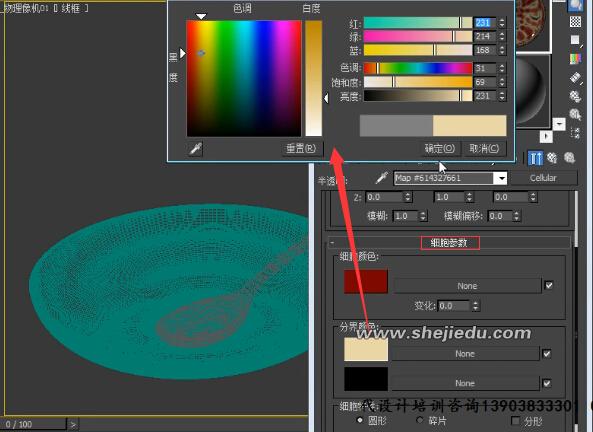Cancel the color selector dialog
Image resolution: width=593 pixels, height=432 pixels.
pyautogui.click(x=484, y=148)
